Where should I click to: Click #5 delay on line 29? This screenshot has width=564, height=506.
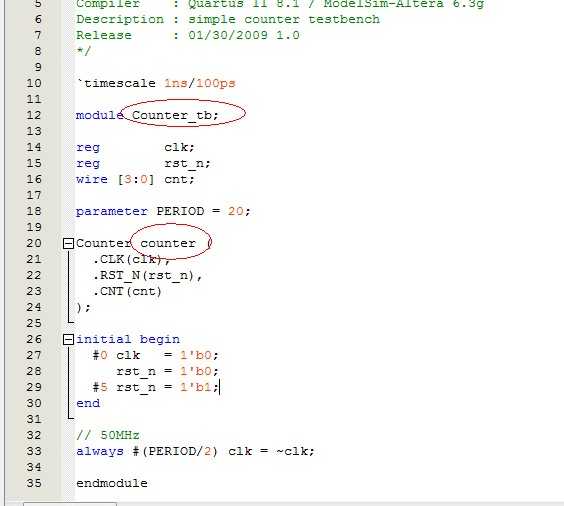pos(100,387)
